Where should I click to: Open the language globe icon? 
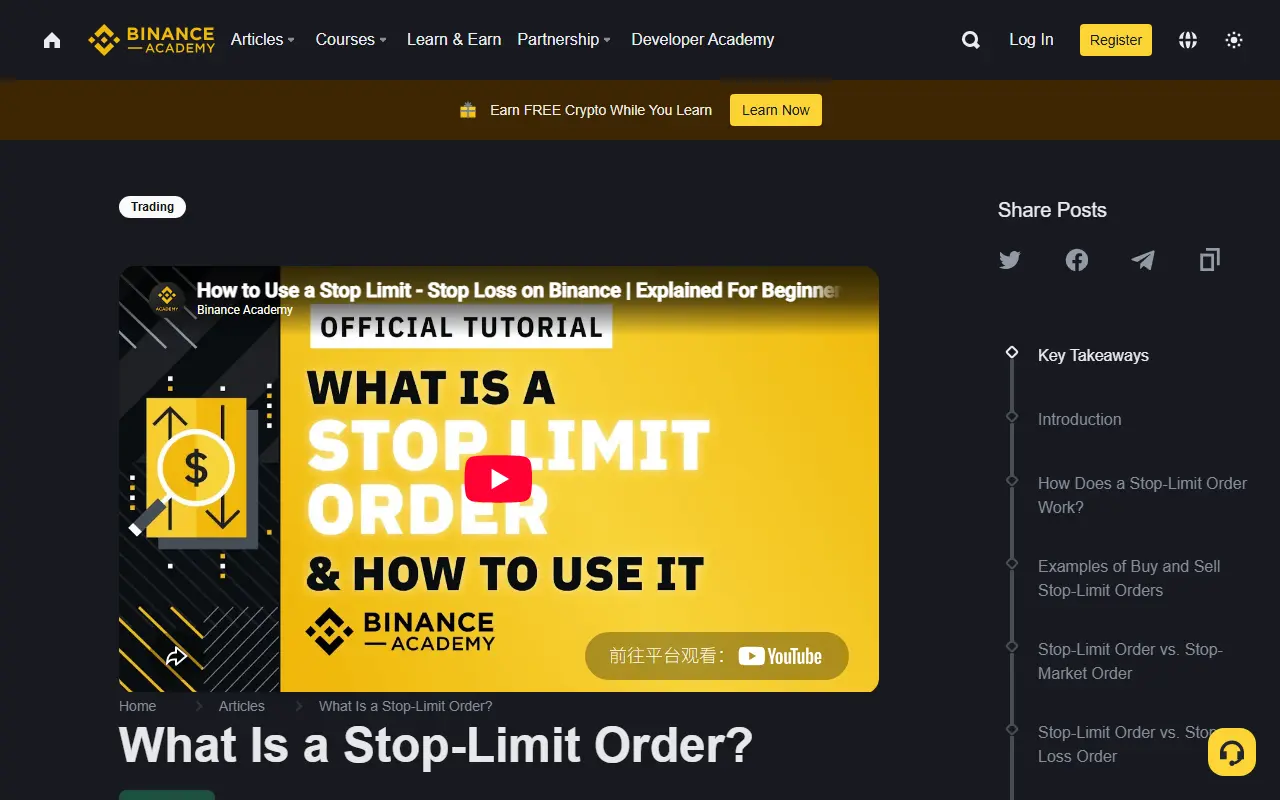click(1188, 40)
